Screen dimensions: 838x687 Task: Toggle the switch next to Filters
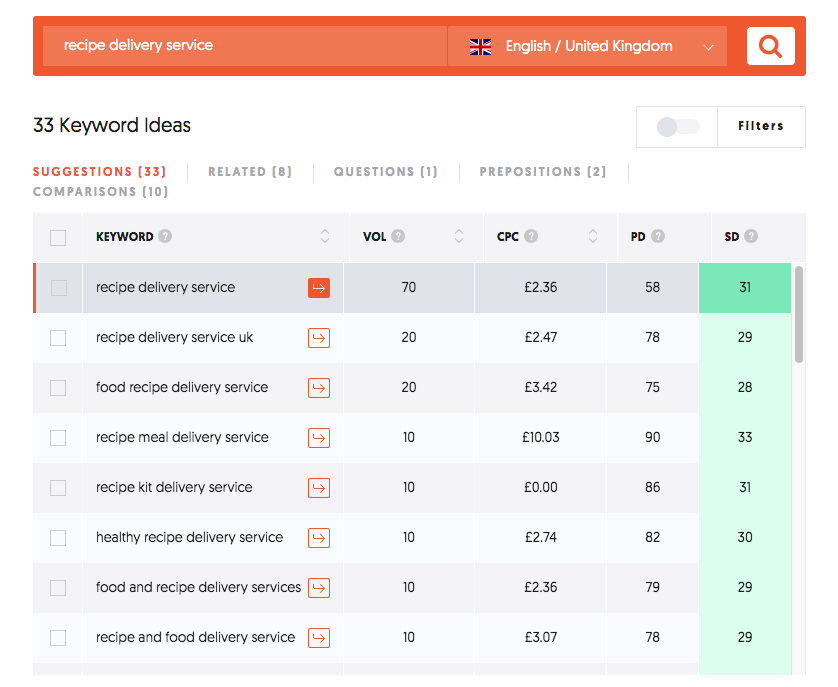click(x=677, y=126)
